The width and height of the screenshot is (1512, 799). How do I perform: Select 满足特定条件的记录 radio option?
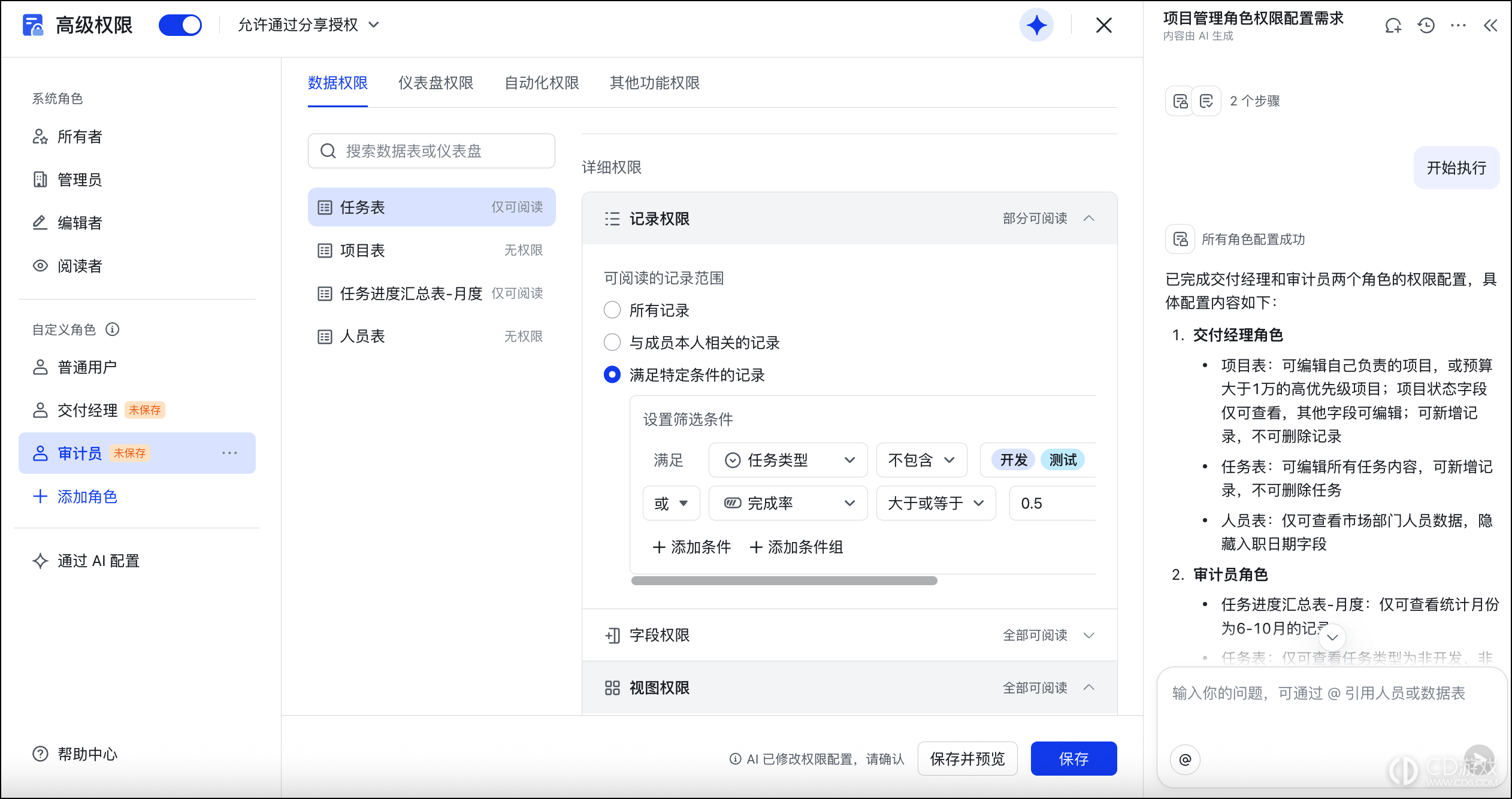click(612, 375)
